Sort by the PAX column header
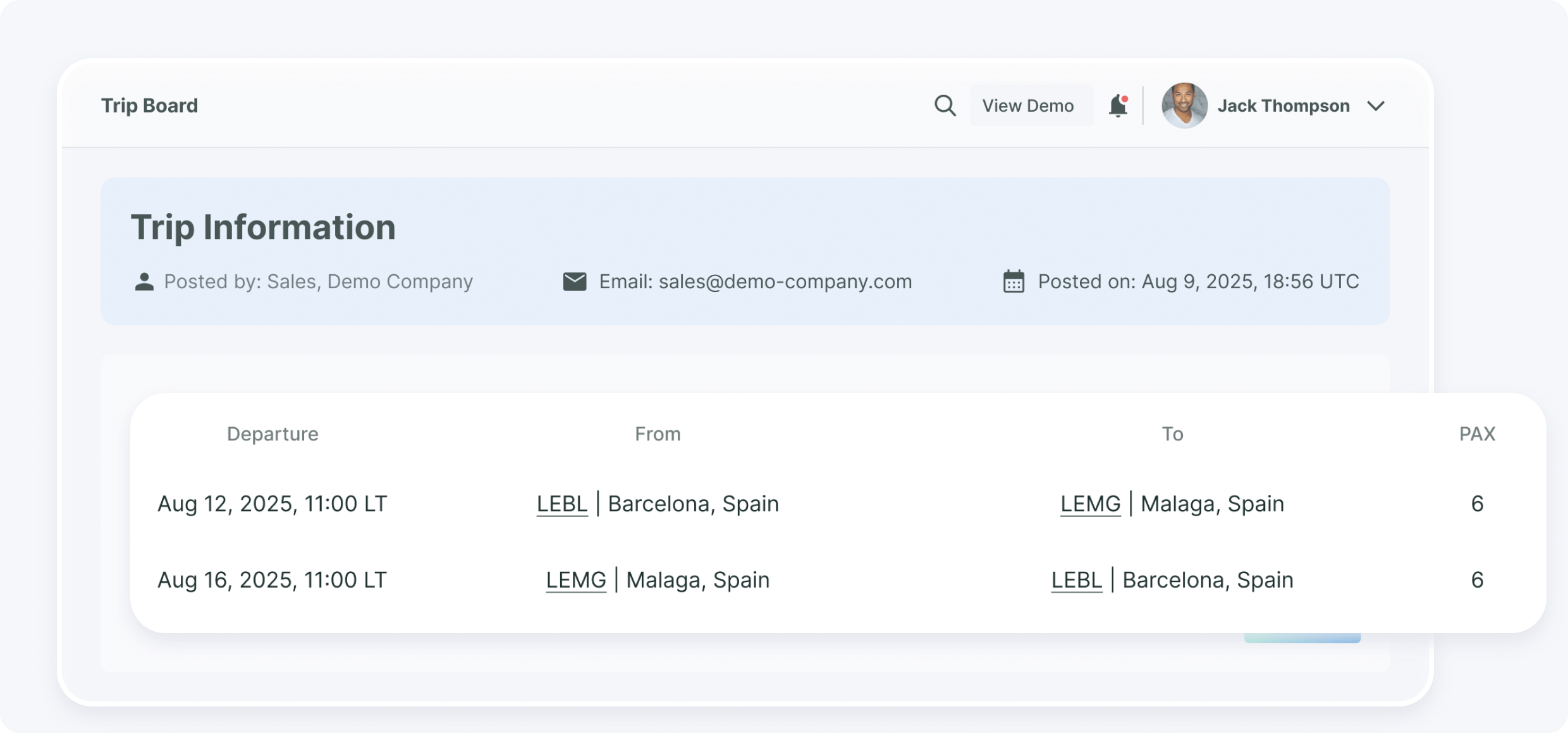 (1478, 433)
